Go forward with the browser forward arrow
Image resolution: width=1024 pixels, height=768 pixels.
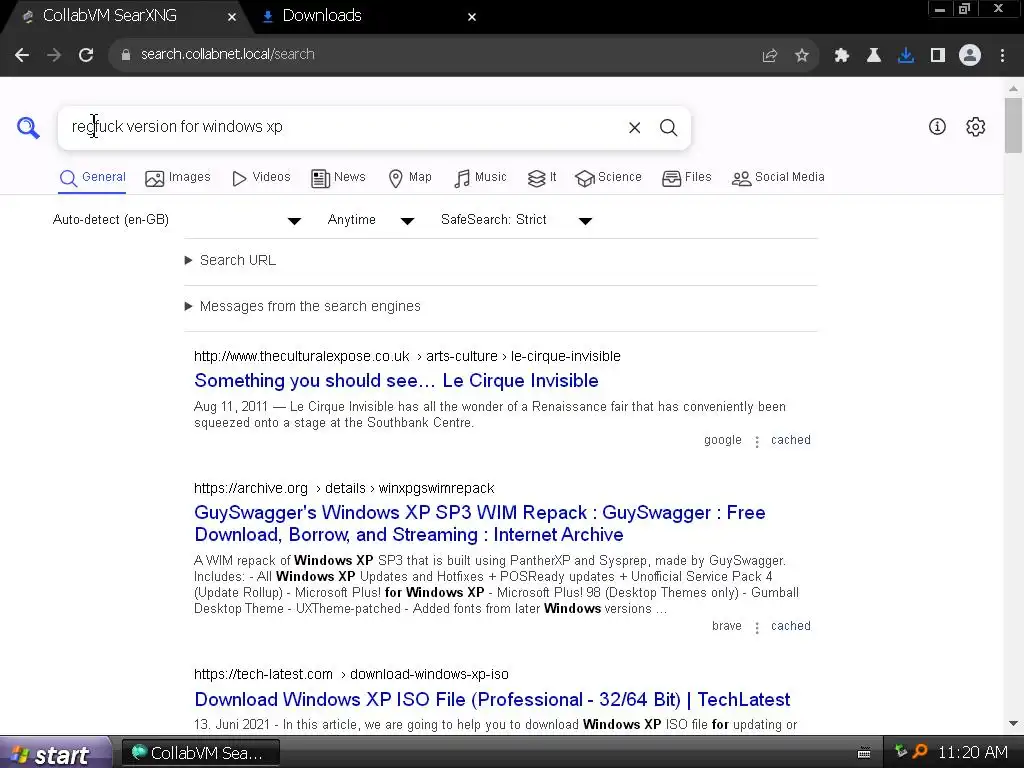click(x=54, y=55)
